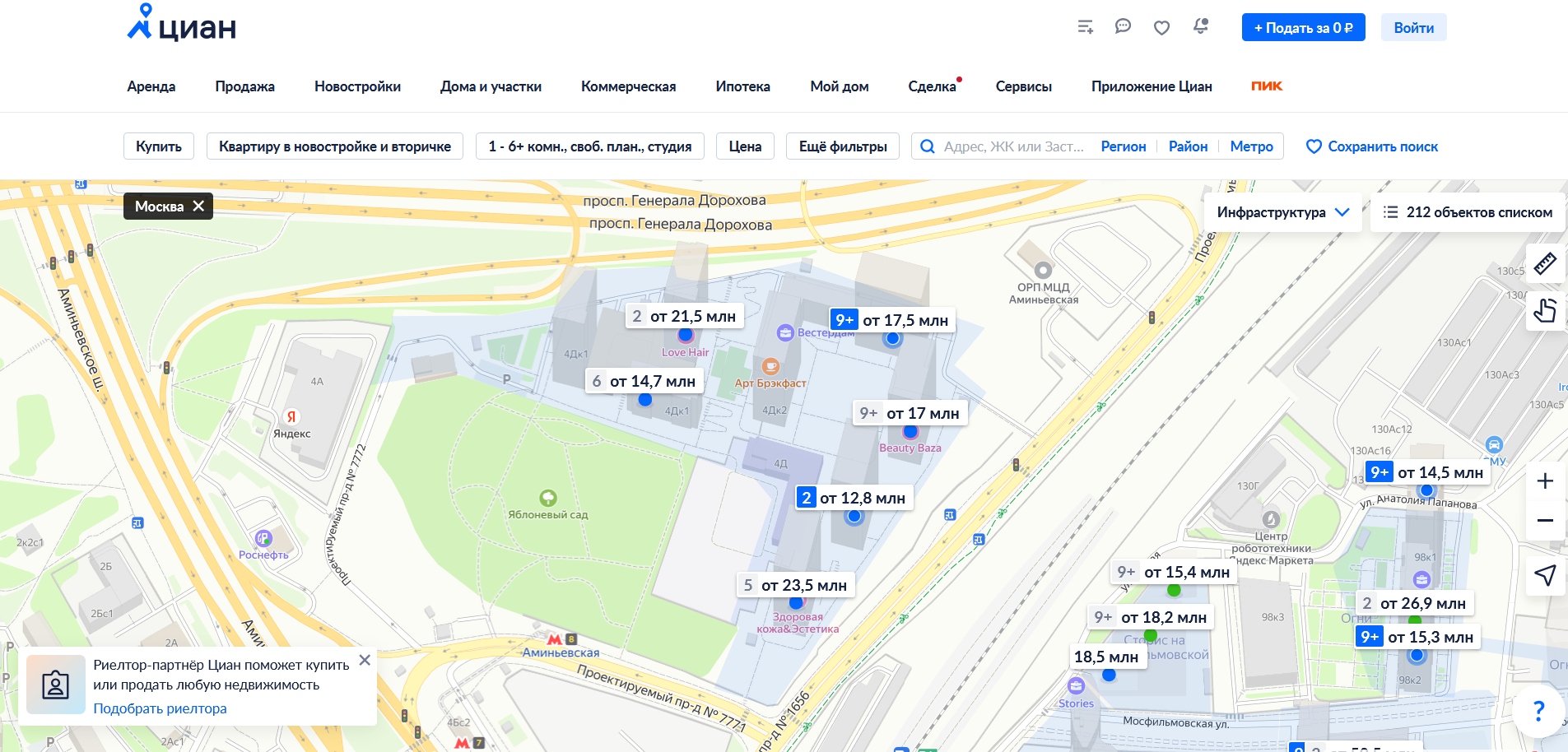Open map marker от 21,5 млн

(x=684, y=316)
